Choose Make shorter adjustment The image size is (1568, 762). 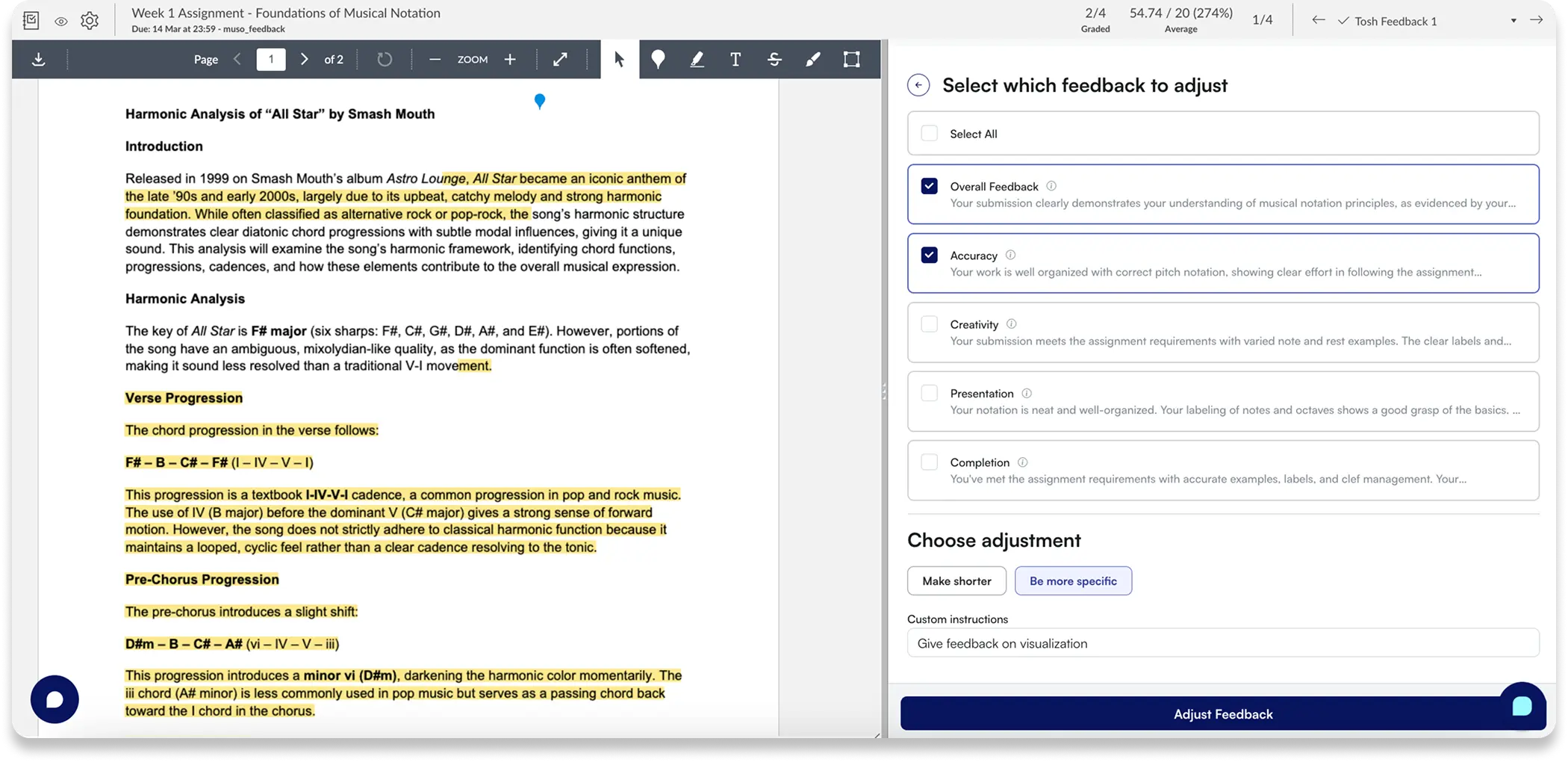coord(956,580)
